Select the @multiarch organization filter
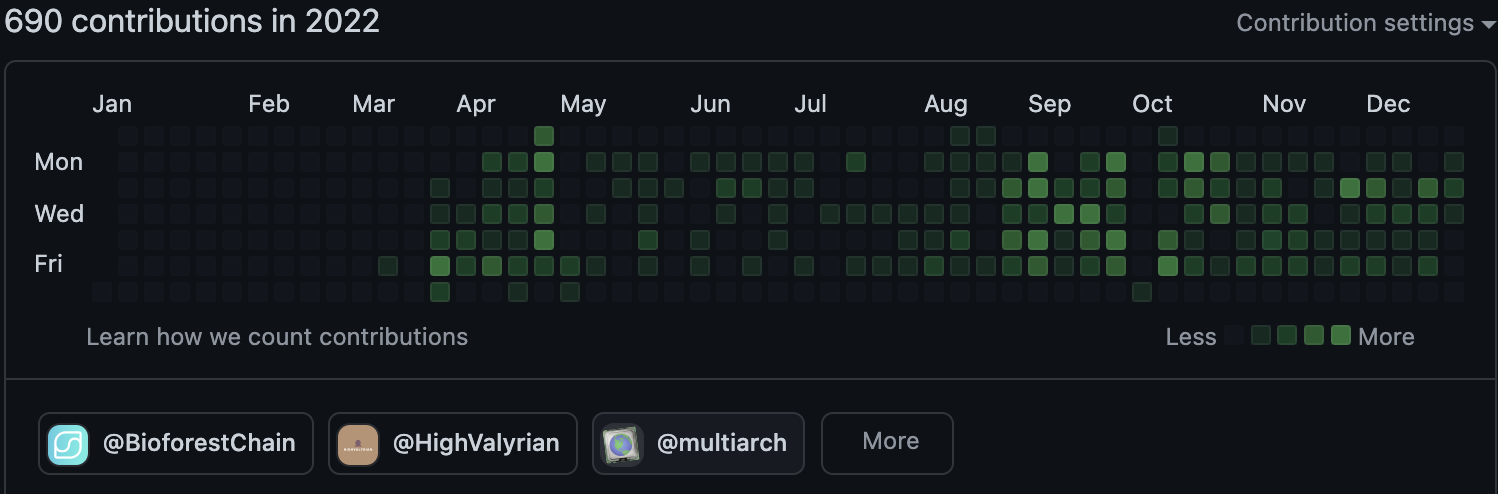This screenshot has height=494, width=1498. click(x=698, y=443)
